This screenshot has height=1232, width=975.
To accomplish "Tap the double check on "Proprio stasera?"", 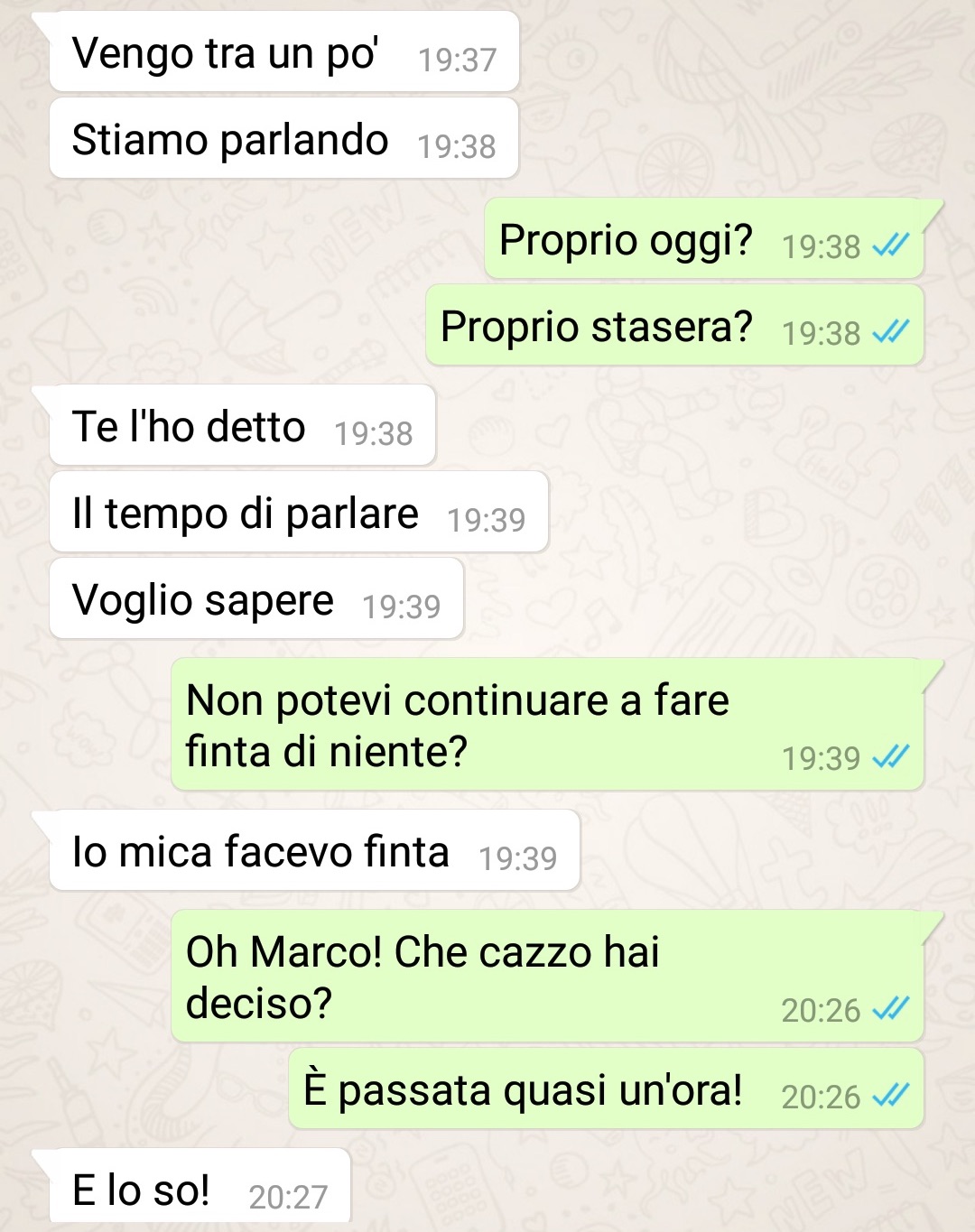I will tap(890, 331).
